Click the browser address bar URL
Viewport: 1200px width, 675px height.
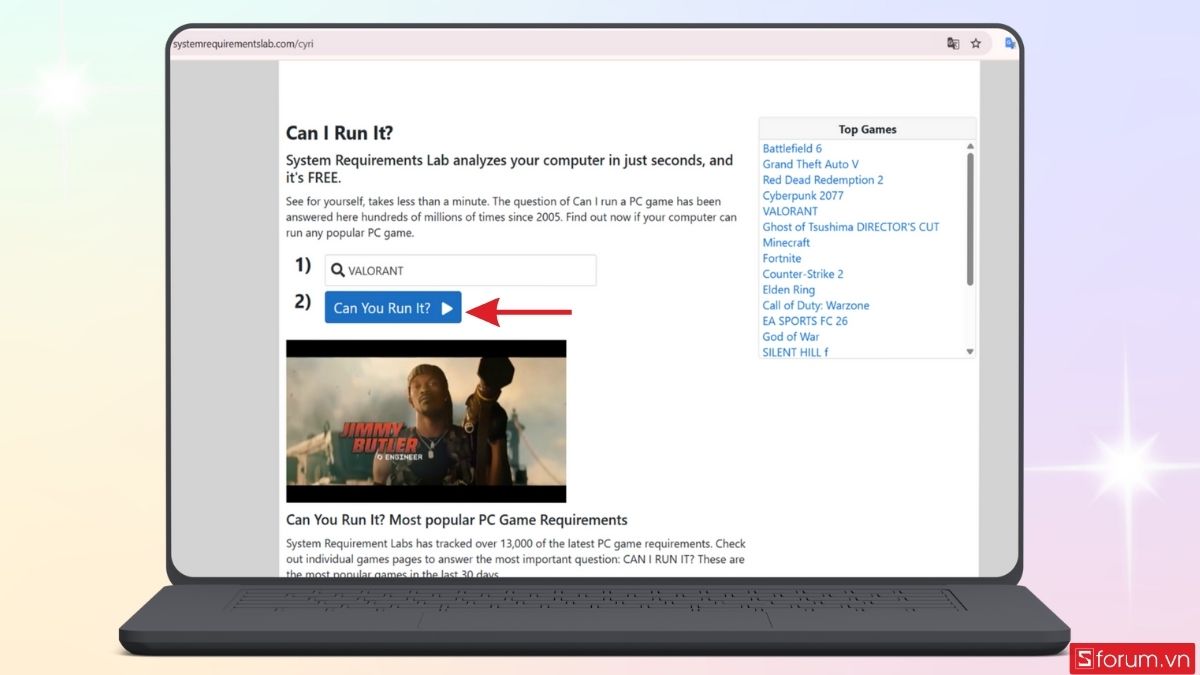pyautogui.click(x=245, y=44)
